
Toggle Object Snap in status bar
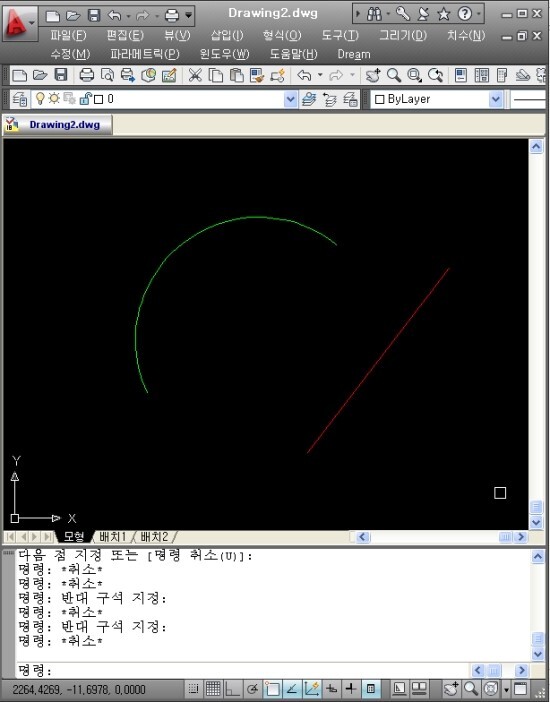272,689
